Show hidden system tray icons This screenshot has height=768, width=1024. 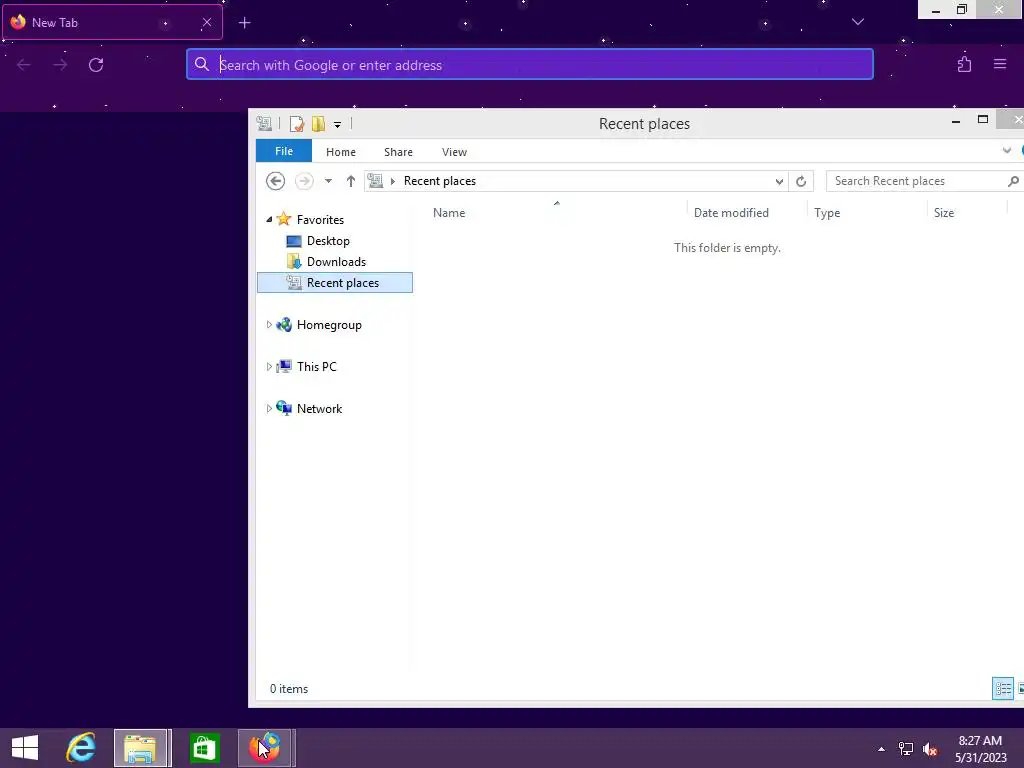click(x=881, y=749)
